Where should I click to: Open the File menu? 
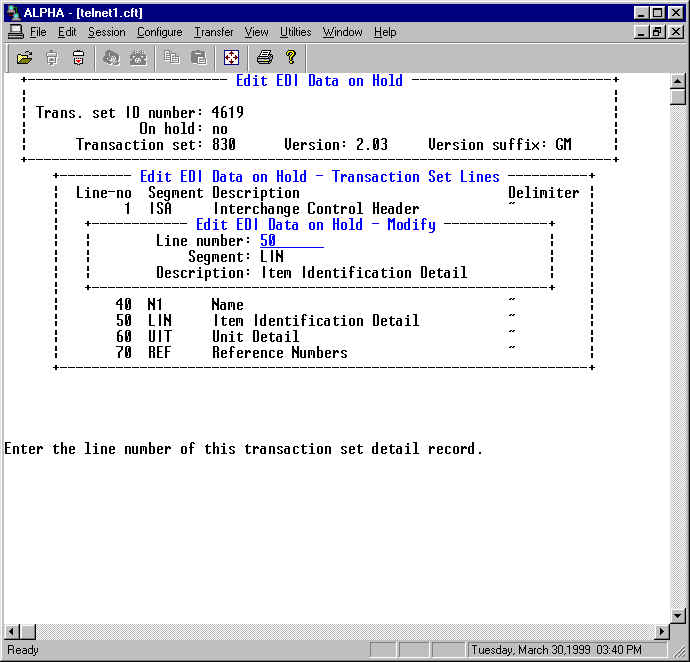(x=38, y=32)
